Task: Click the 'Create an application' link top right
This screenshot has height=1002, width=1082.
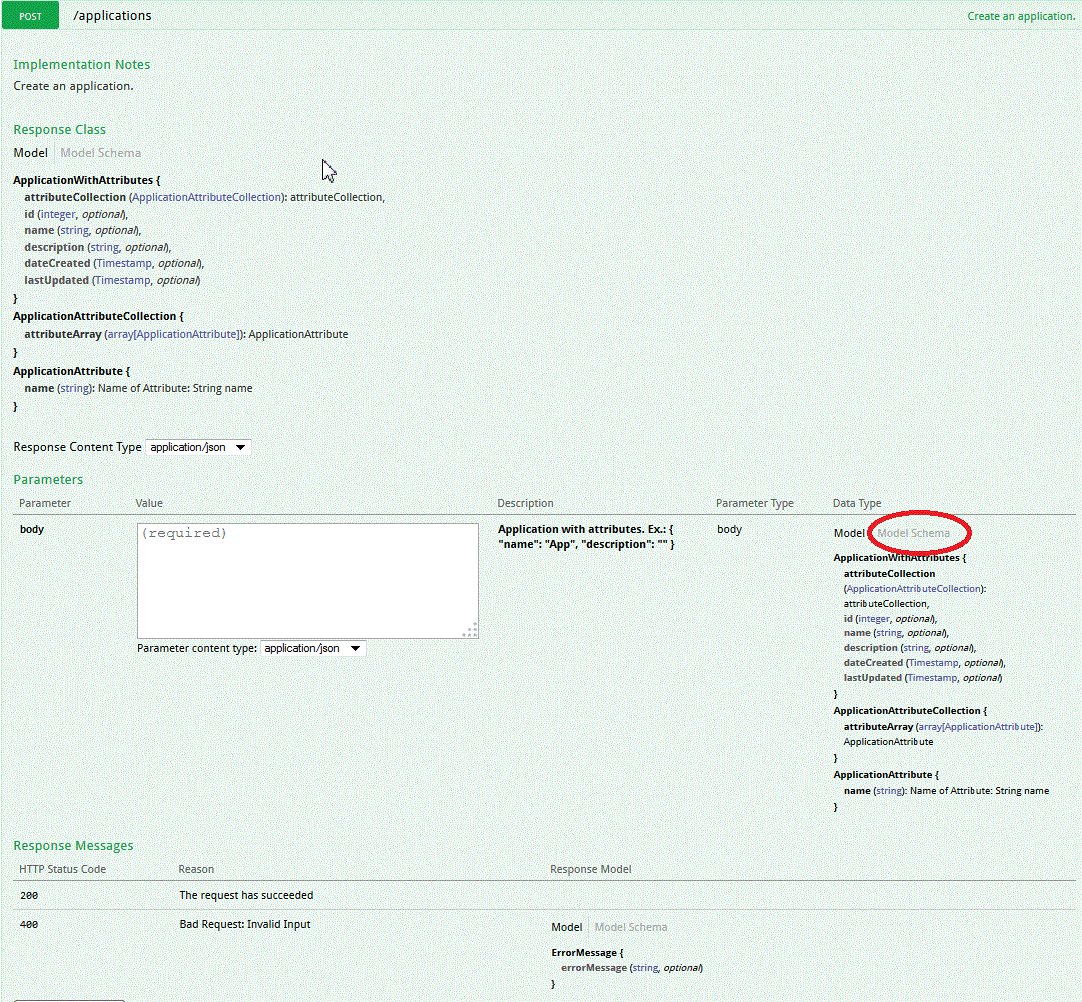Action: point(1020,16)
